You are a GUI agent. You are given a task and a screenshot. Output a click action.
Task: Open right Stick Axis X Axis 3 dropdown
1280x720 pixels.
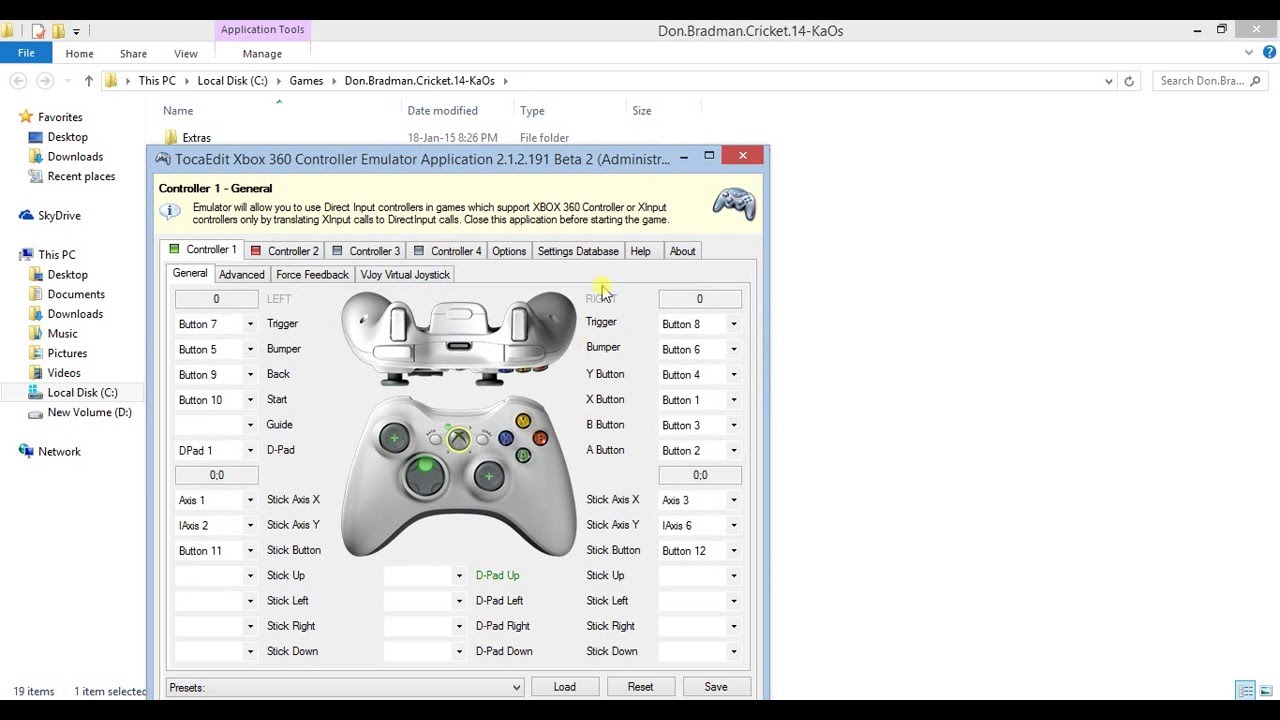(733, 500)
